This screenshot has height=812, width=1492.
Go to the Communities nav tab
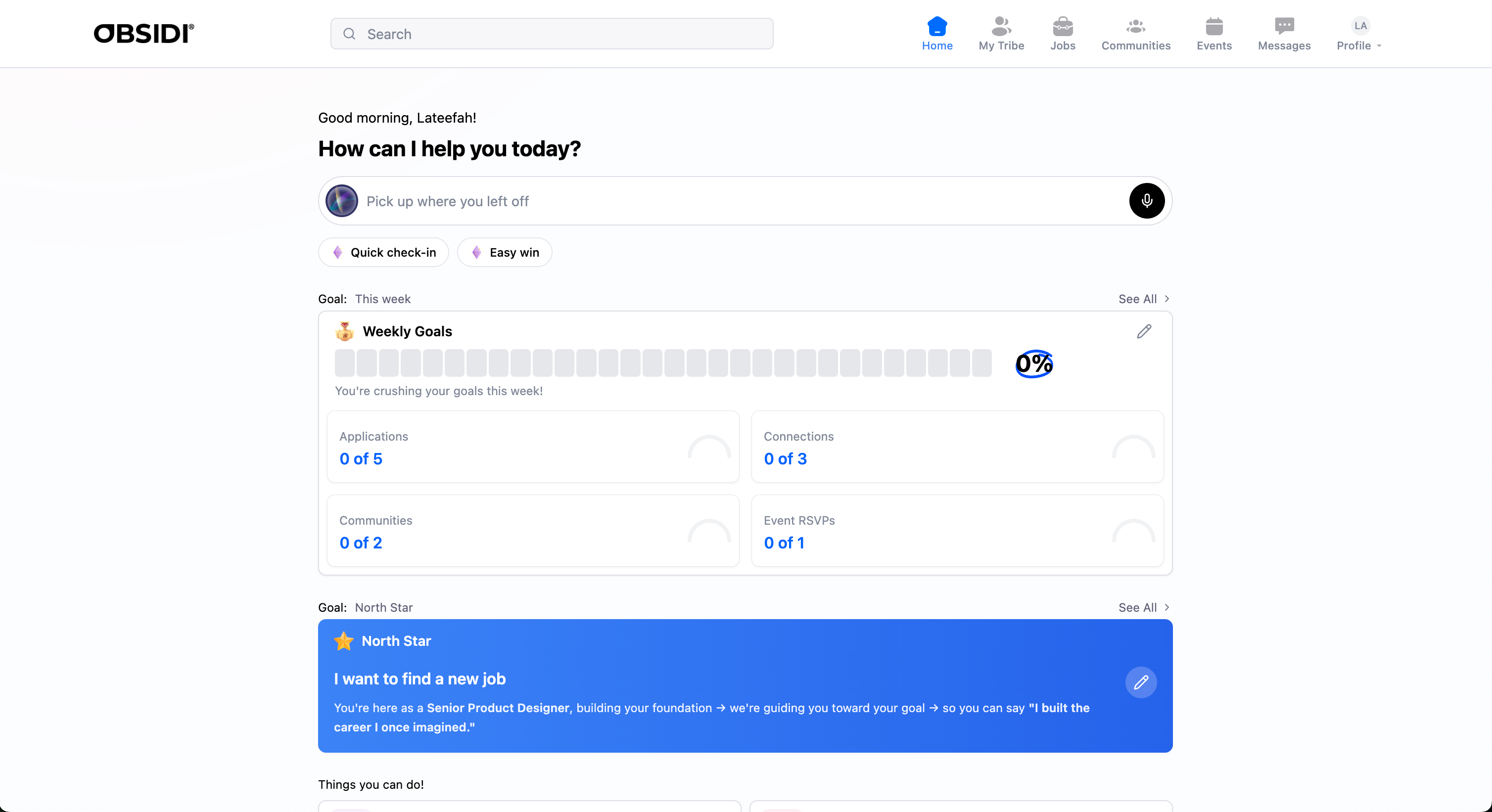[x=1135, y=34]
